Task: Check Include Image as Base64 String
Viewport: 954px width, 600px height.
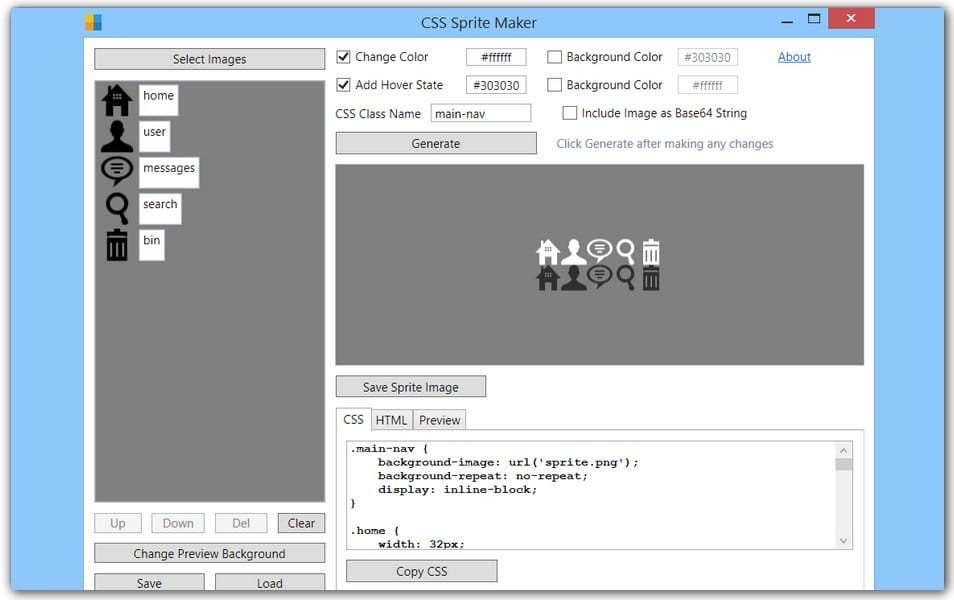Action: (570, 113)
